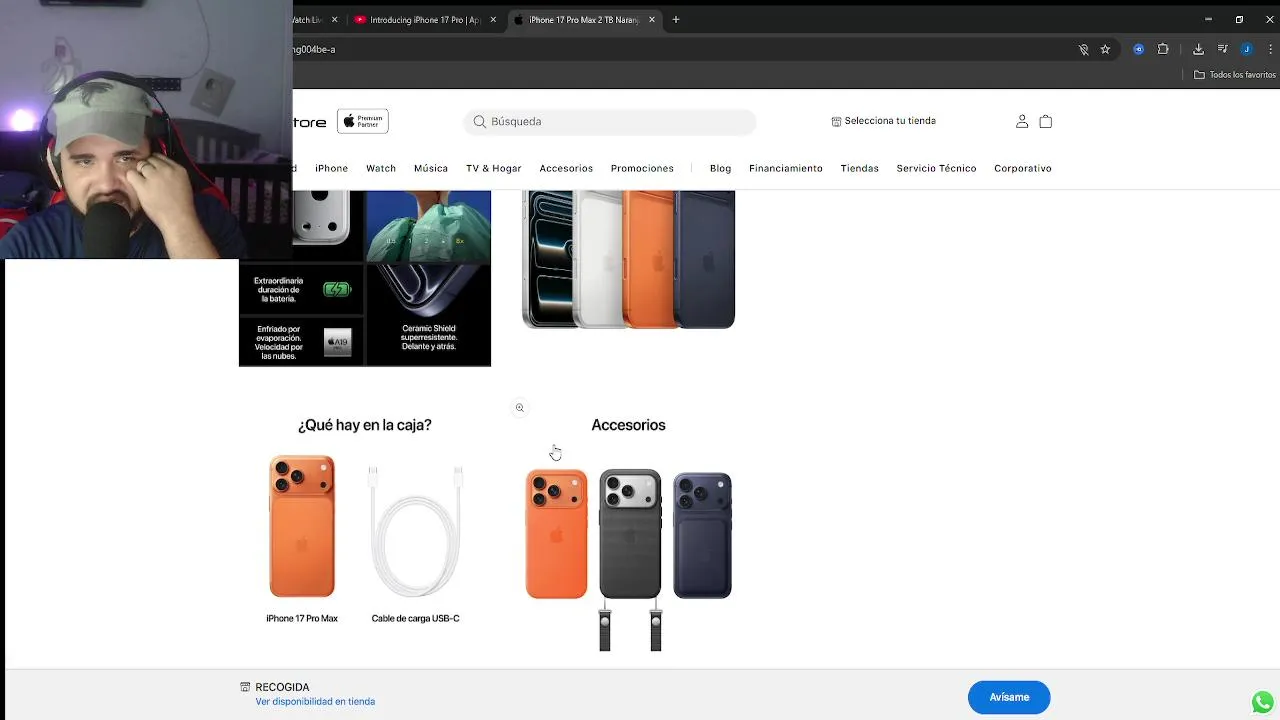This screenshot has width=1280, height=720.
Task: Close the Watch Live tab
Action: pyautogui.click(x=334, y=19)
